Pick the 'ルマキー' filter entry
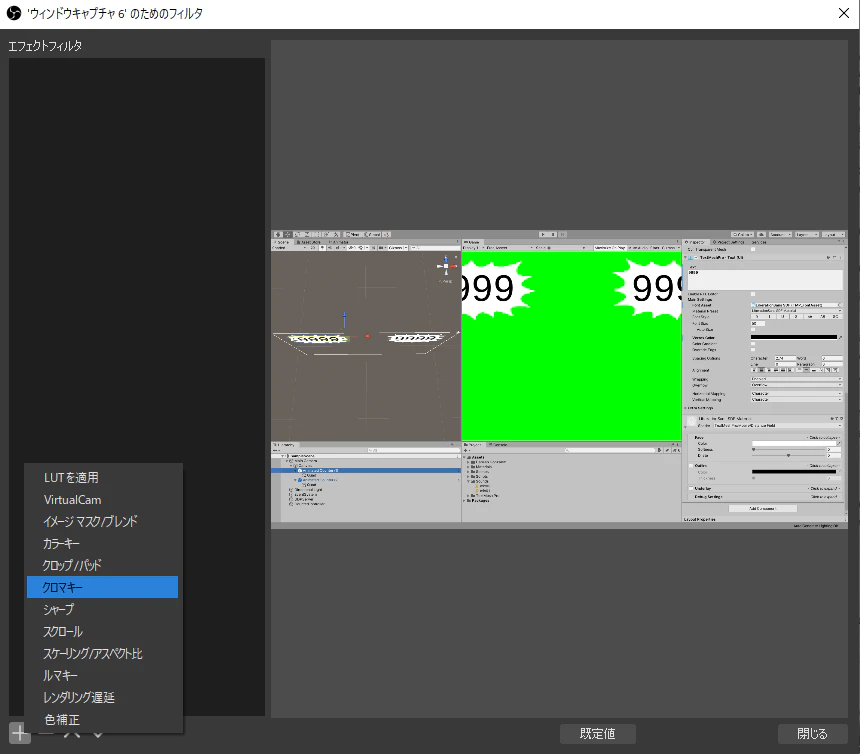 (x=103, y=676)
